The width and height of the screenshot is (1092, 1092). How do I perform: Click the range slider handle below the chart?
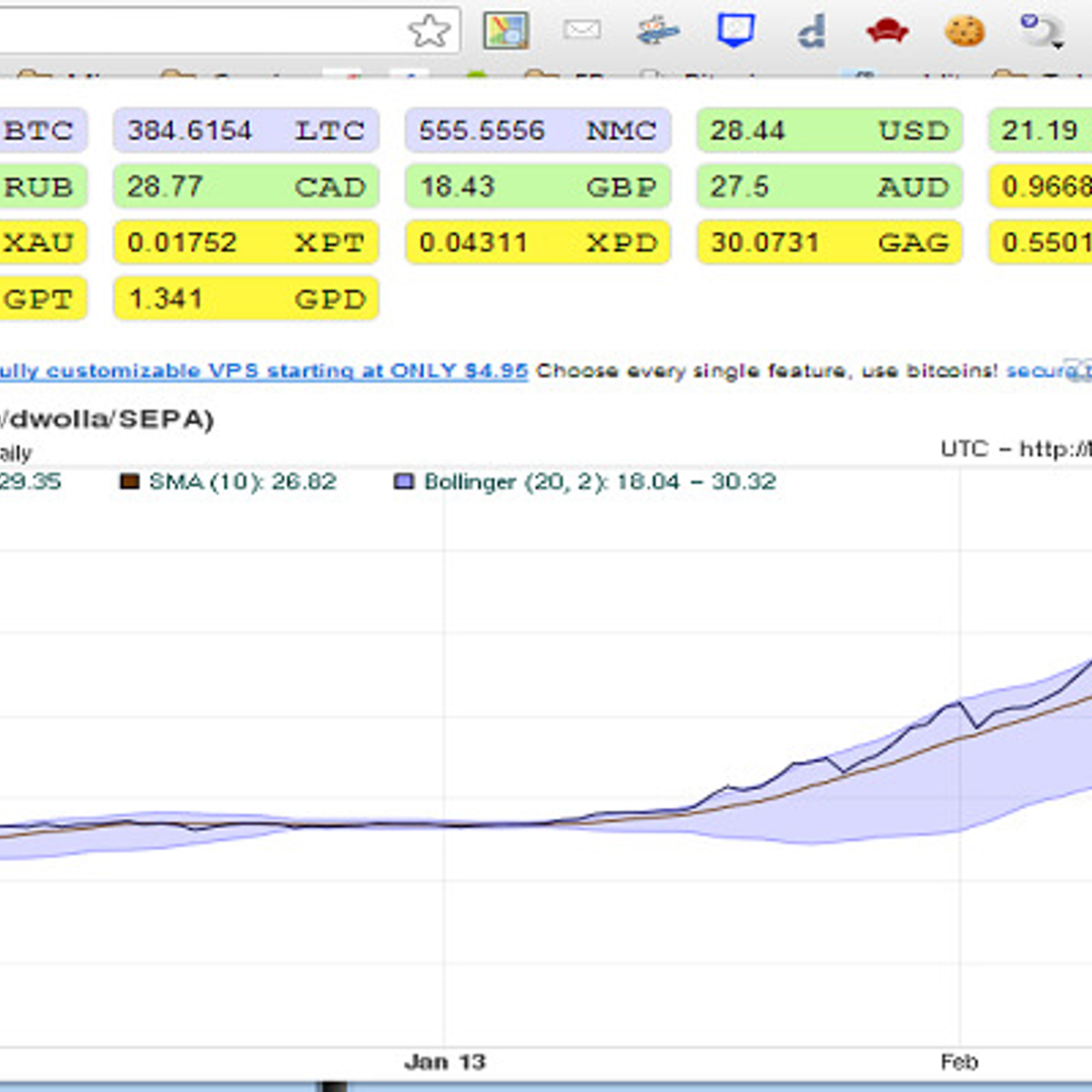pos(333,1087)
